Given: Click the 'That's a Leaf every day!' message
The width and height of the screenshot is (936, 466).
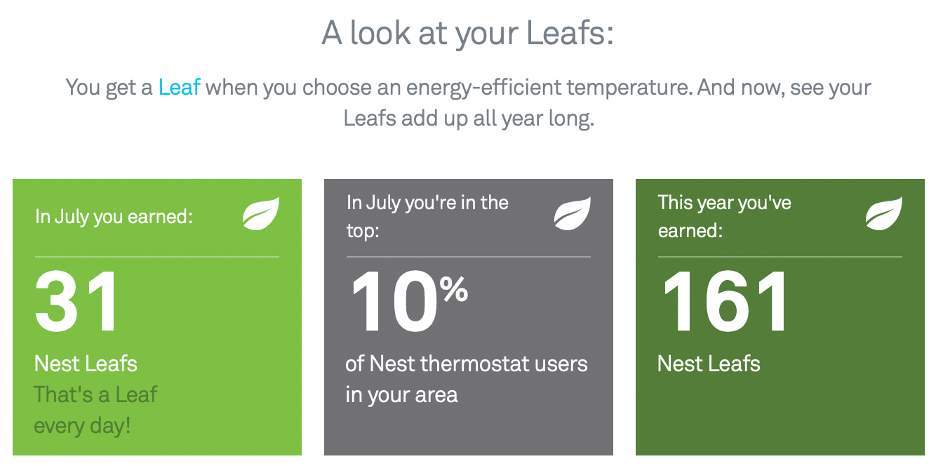Looking at the screenshot, I should (x=96, y=410).
